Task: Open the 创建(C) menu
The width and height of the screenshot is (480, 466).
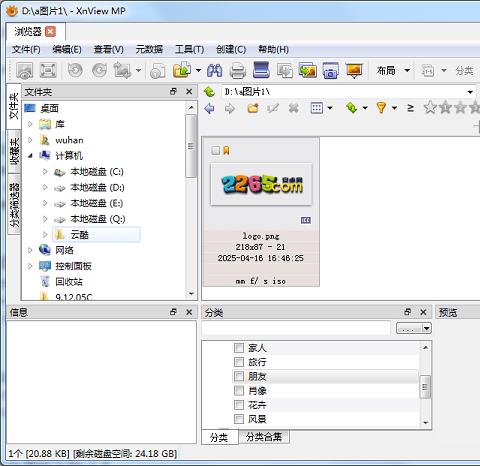Action: tap(231, 49)
